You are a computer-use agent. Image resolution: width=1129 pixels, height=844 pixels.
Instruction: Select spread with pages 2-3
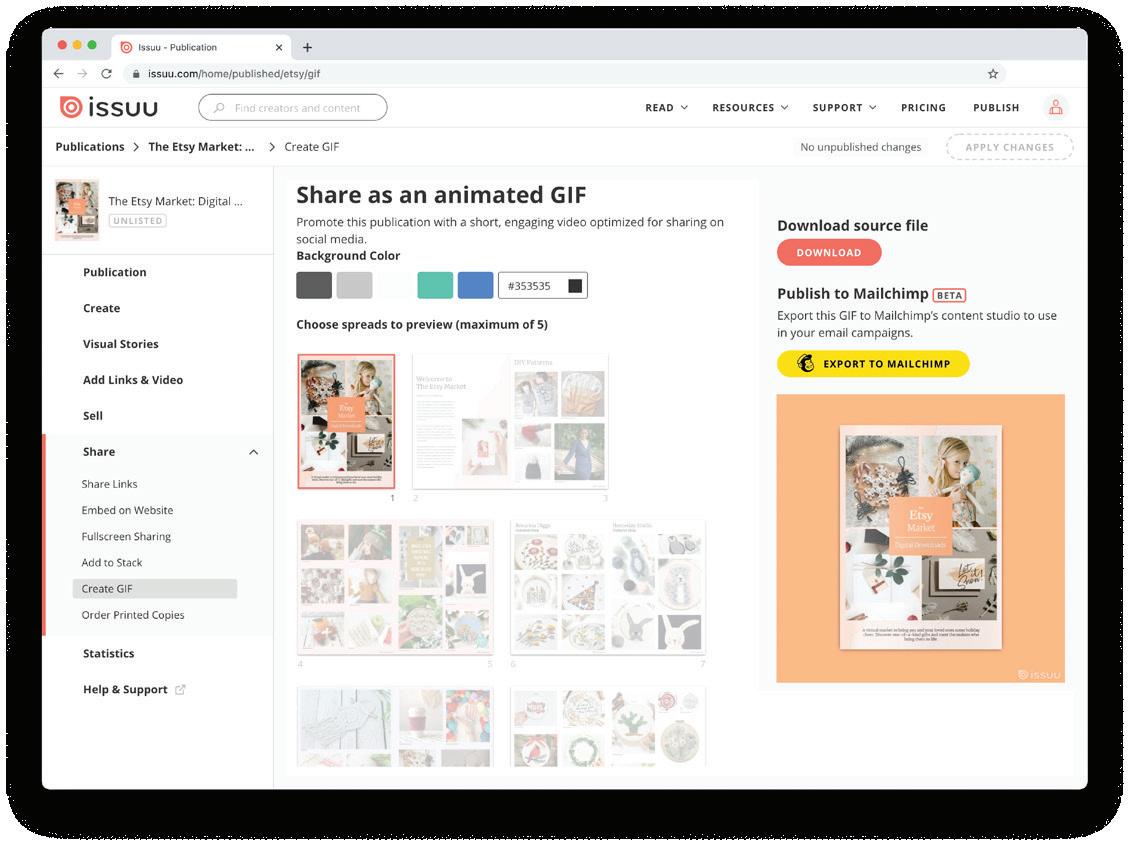tap(510, 421)
